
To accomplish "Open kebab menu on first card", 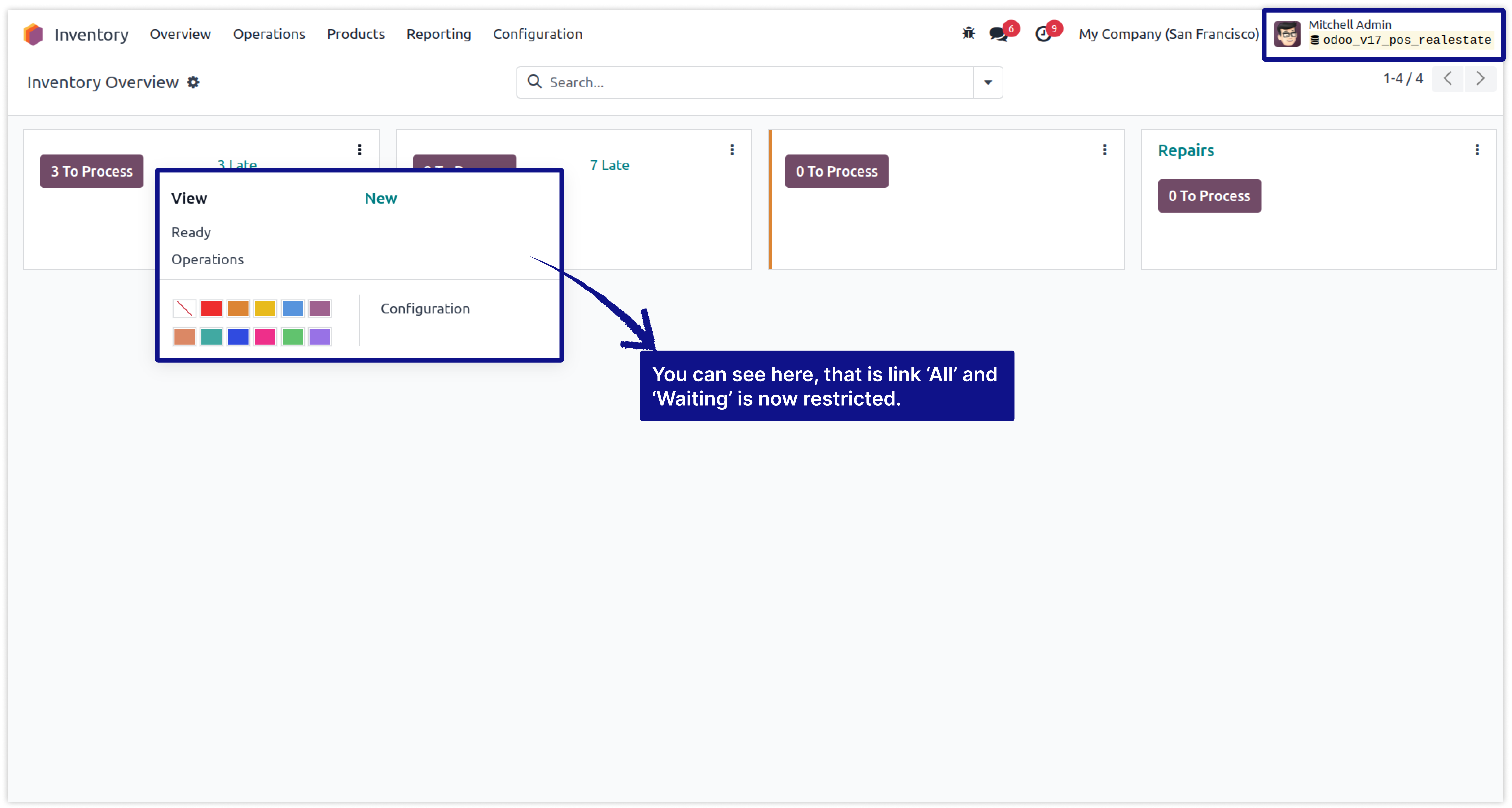I will (x=359, y=150).
